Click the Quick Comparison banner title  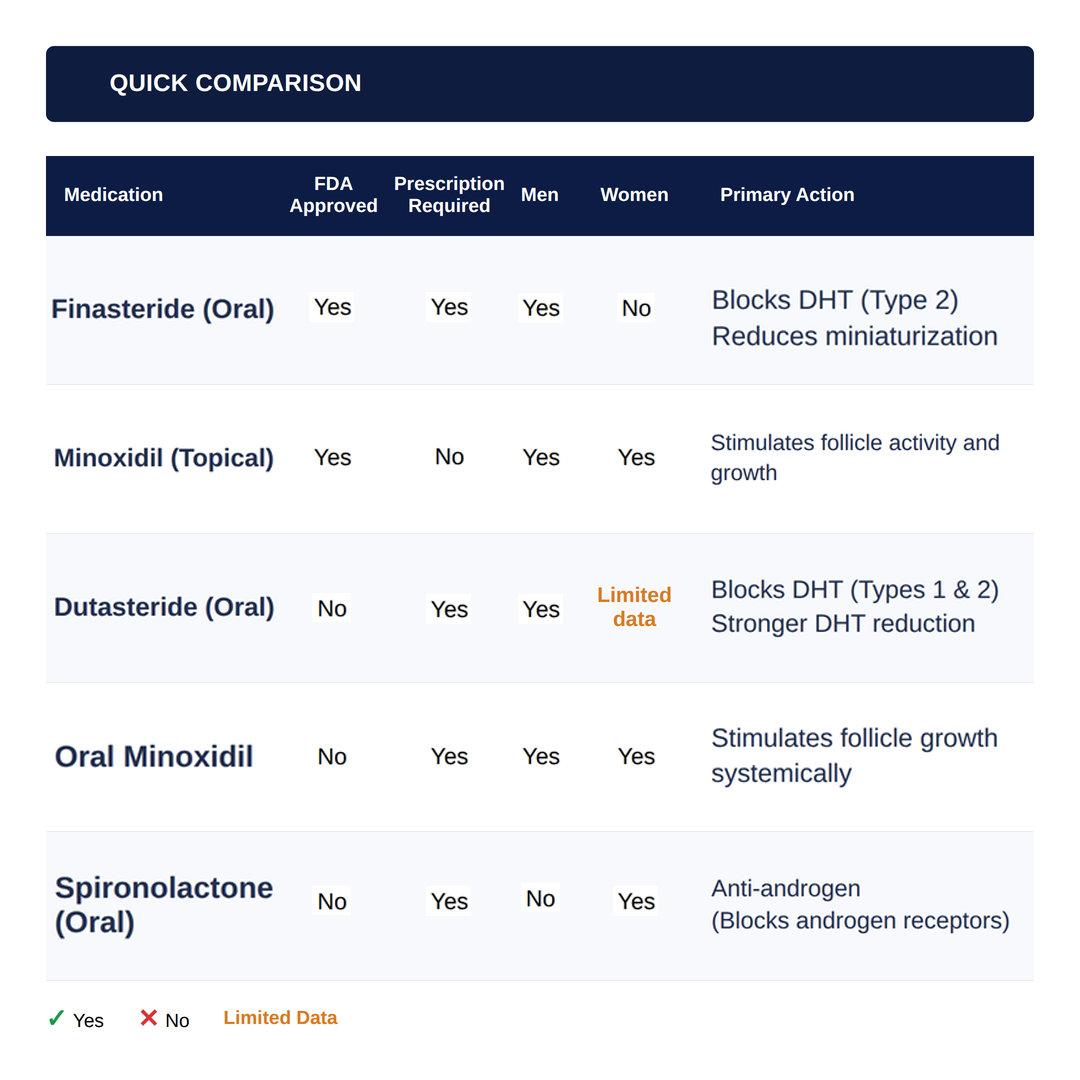point(236,83)
